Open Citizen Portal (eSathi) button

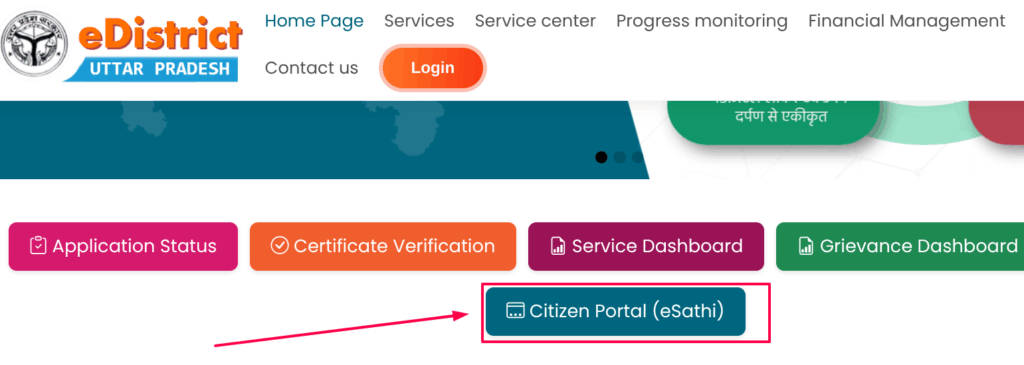coord(615,311)
